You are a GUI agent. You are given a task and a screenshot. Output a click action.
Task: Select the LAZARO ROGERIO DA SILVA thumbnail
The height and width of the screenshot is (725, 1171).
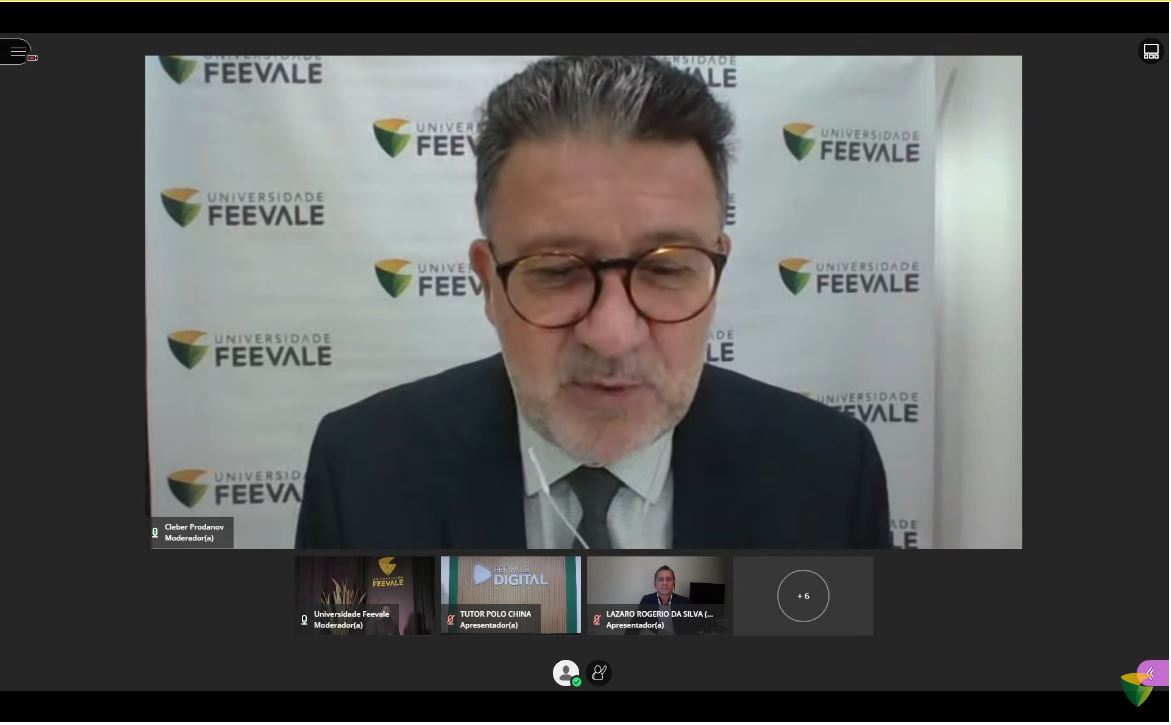click(x=656, y=596)
